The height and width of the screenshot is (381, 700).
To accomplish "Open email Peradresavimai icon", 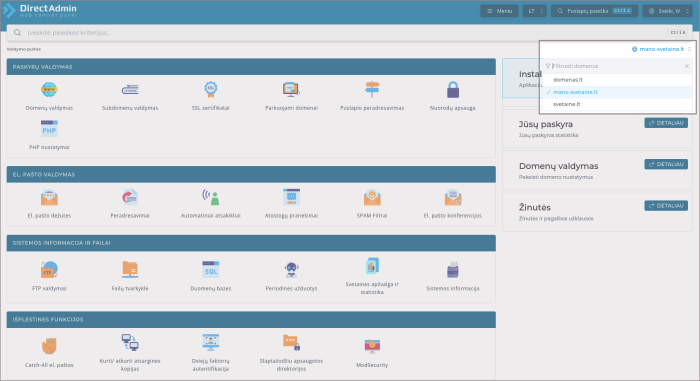I will [x=130, y=197].
